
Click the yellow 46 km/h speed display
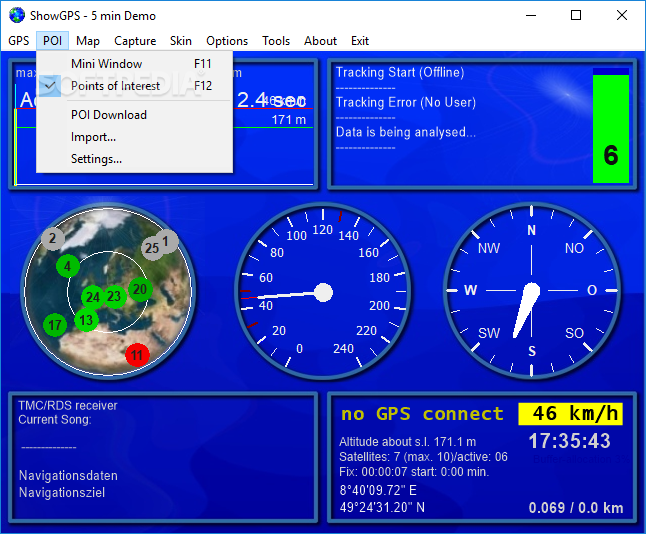point(571,414)
